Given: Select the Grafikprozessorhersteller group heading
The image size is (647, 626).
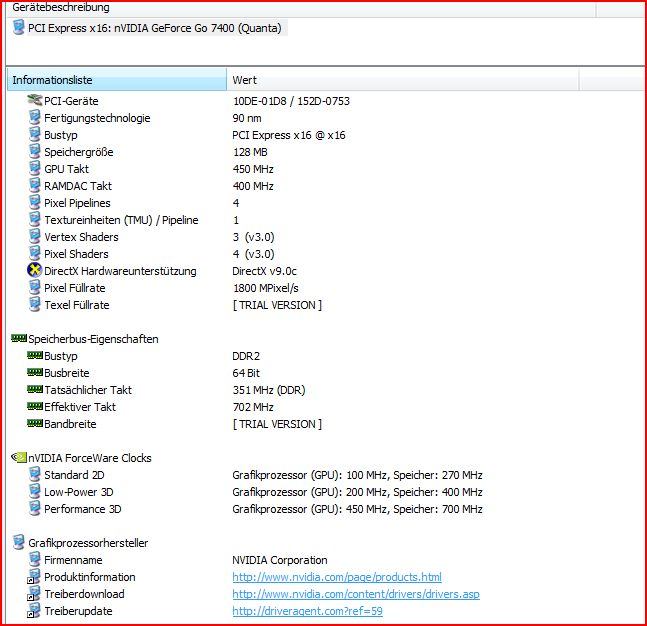Looking at the screenshot, I should tap(88, 543).
